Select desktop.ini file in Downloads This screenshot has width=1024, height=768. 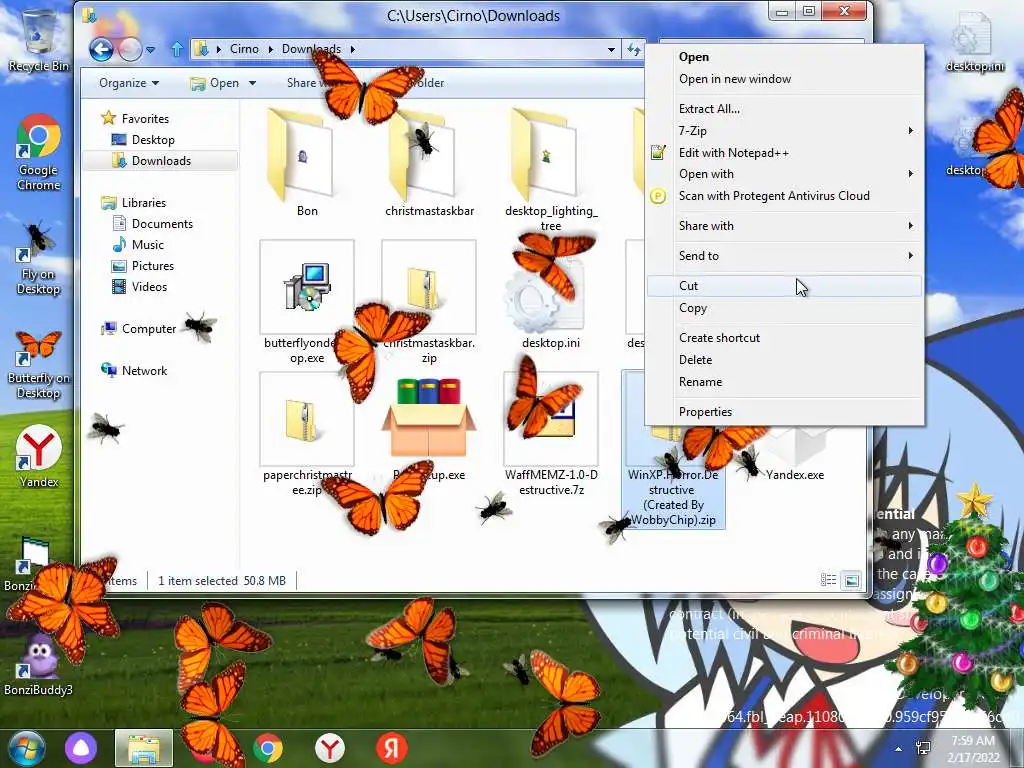(551, 295)
